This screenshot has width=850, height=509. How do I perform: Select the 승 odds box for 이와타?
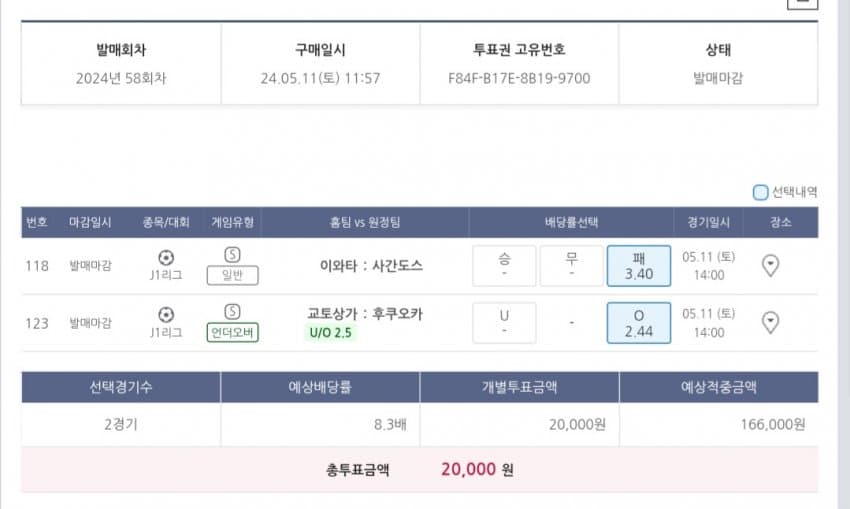[x=504, y=266]
